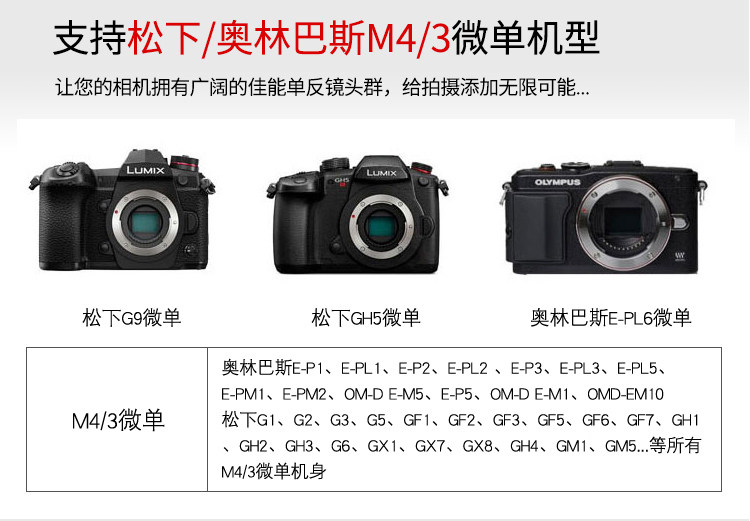Click the Olympus E-PL6 camera image

(x=604, y=218)
